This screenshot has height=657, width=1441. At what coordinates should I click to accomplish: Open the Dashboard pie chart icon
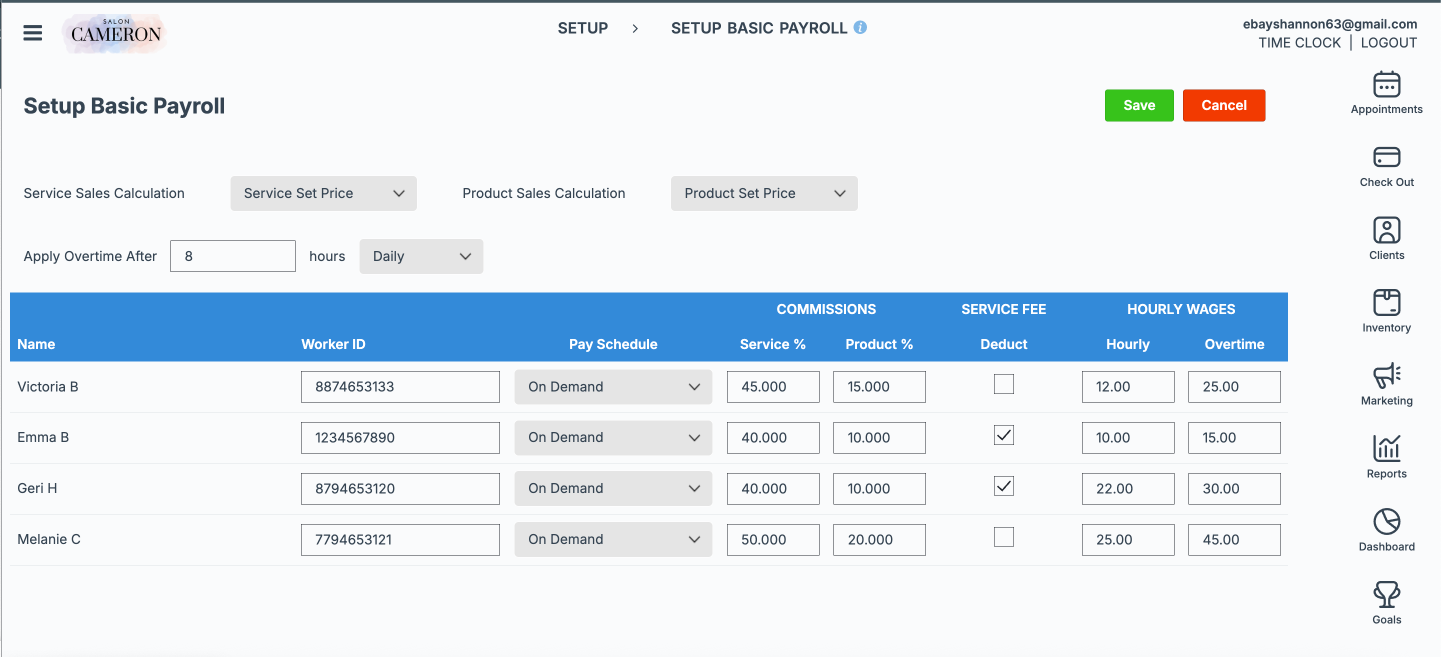pos(1386,522)
